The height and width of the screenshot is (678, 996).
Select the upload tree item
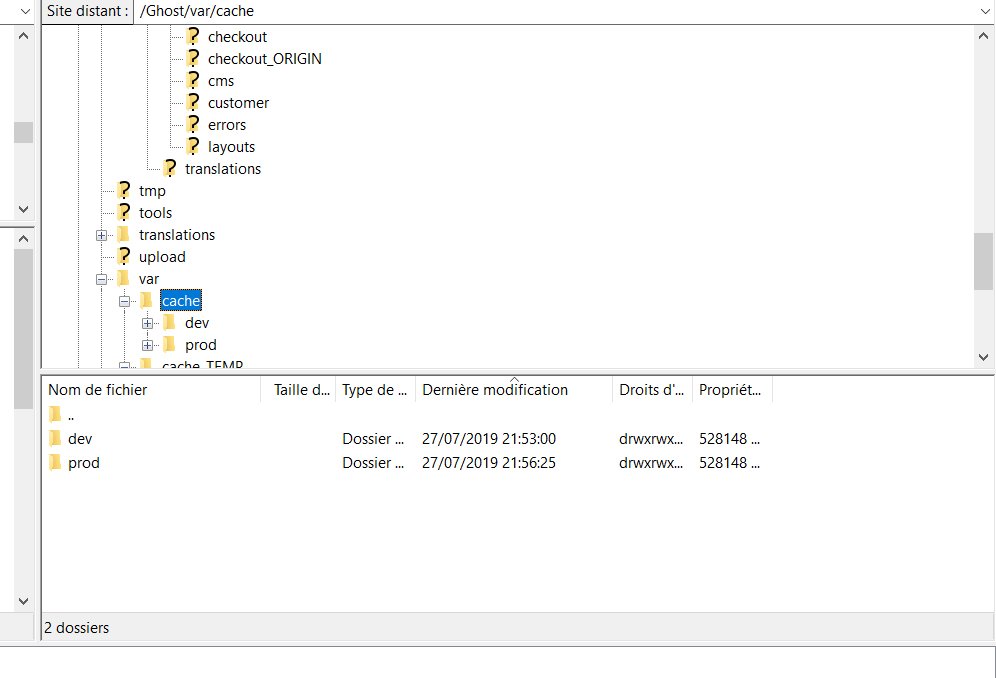click(x=162, y=257)
